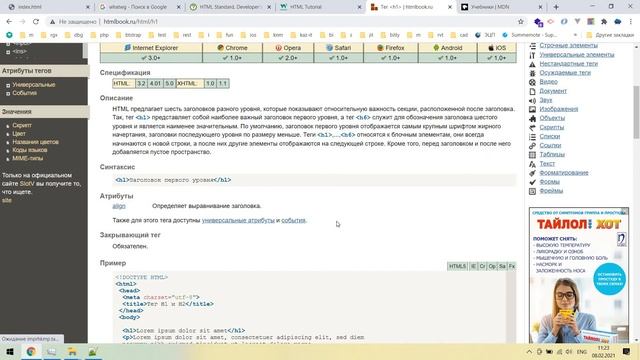Screen dimensions: 640x360
Task: Open File Explorer from the taskbar
Action: pos(72,351)
